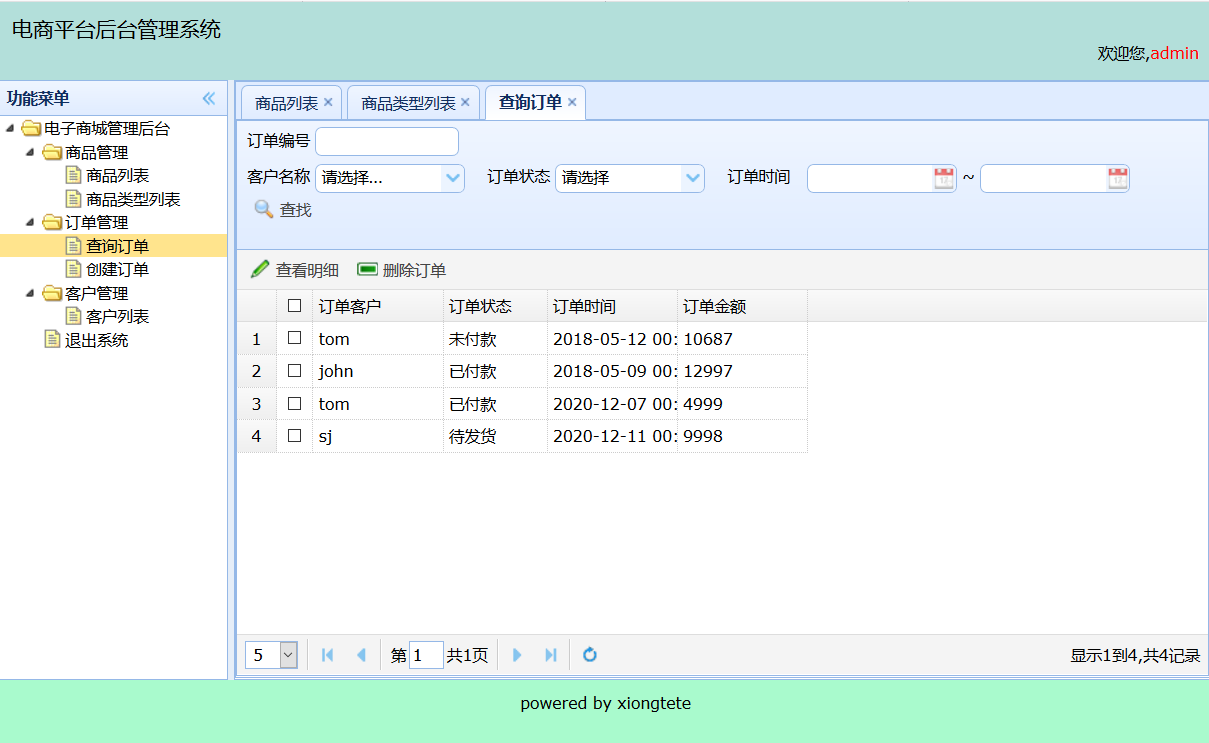The image size is (1209, 743).
Task: Click folder icon of 客户管理
Action: (x=52, y=293)
